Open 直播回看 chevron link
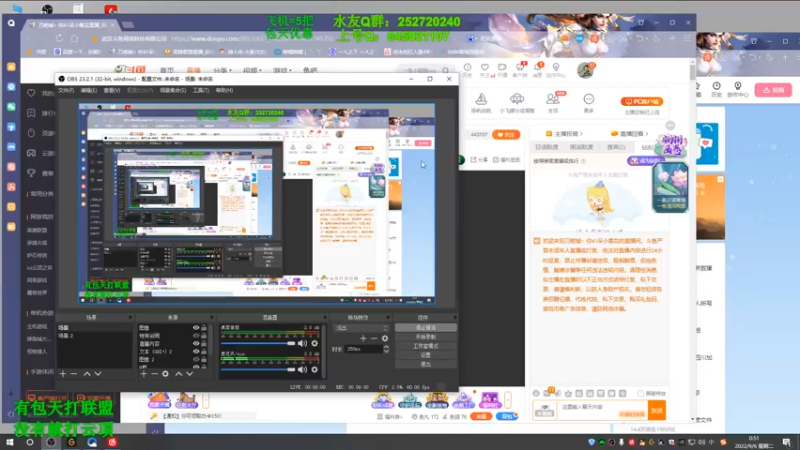The height and width of the screenshot is (450, 800). point(630,134)
